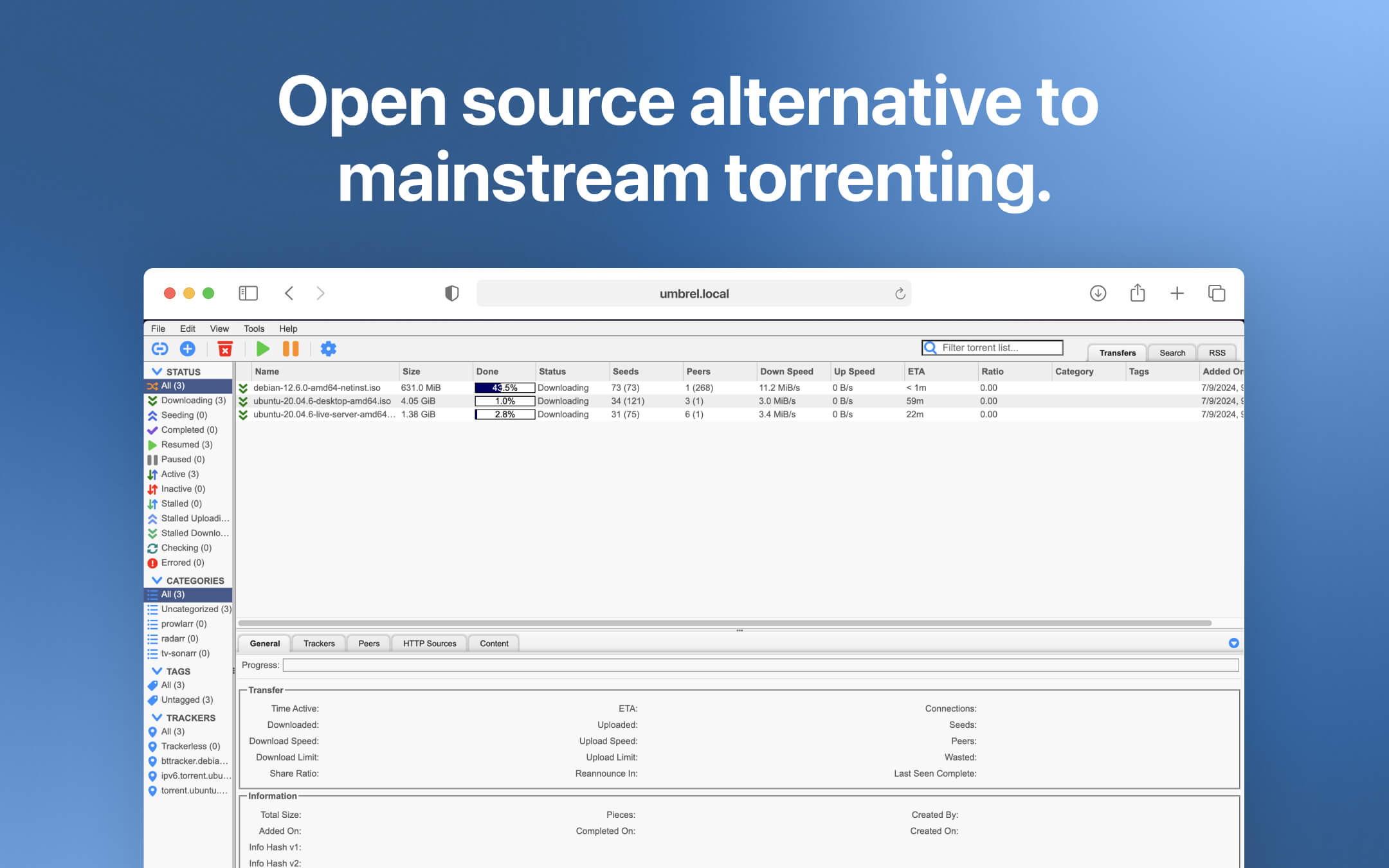
Task: Open the Tools menu
Action: click(x=253, y=329)
